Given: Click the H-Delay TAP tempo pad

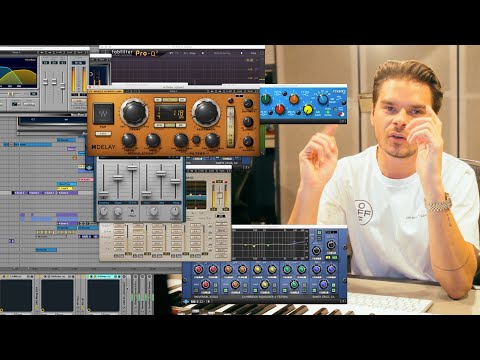Looking at the screenshot, I should (x=103, y=114).
